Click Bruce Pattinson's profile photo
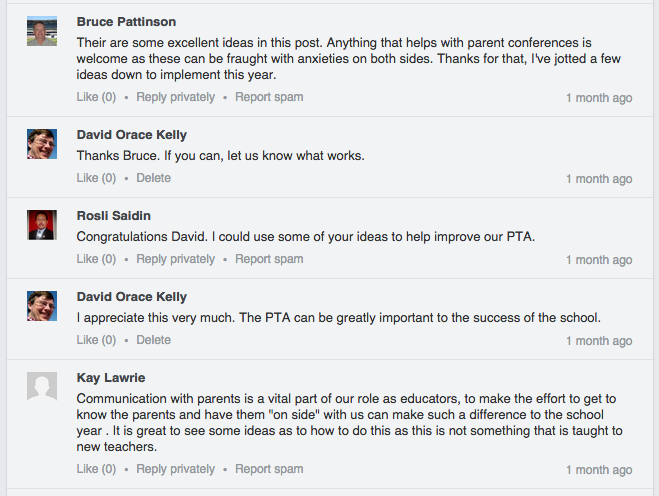659x496 pixels. coord(42,31)
